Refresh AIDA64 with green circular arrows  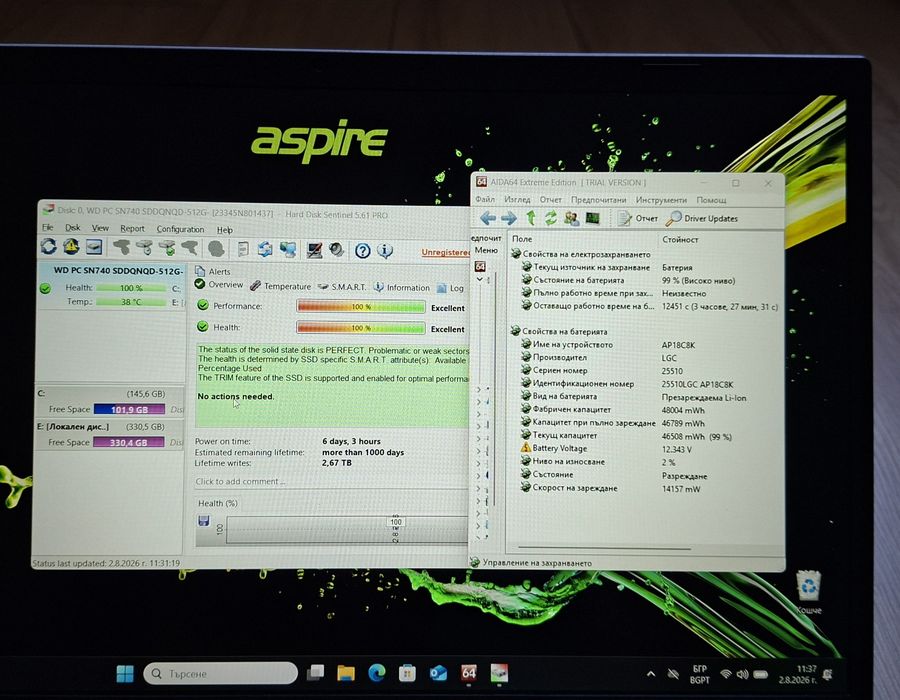pyautogui.click(x=550, y=218)
